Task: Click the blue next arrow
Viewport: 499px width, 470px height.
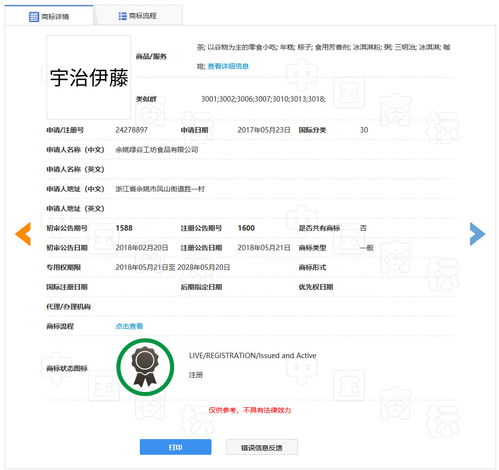Action: 477,234
